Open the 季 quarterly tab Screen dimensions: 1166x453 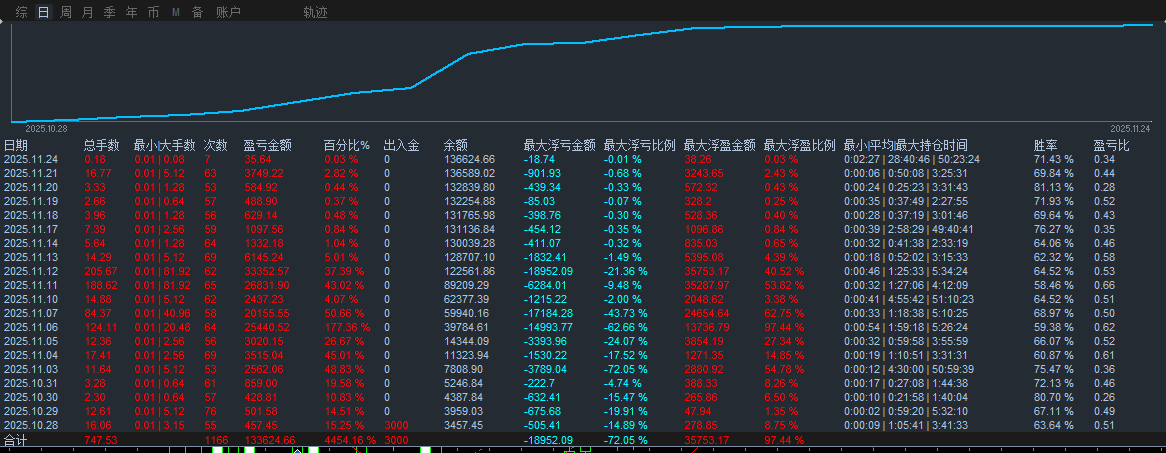click(109, 12)
